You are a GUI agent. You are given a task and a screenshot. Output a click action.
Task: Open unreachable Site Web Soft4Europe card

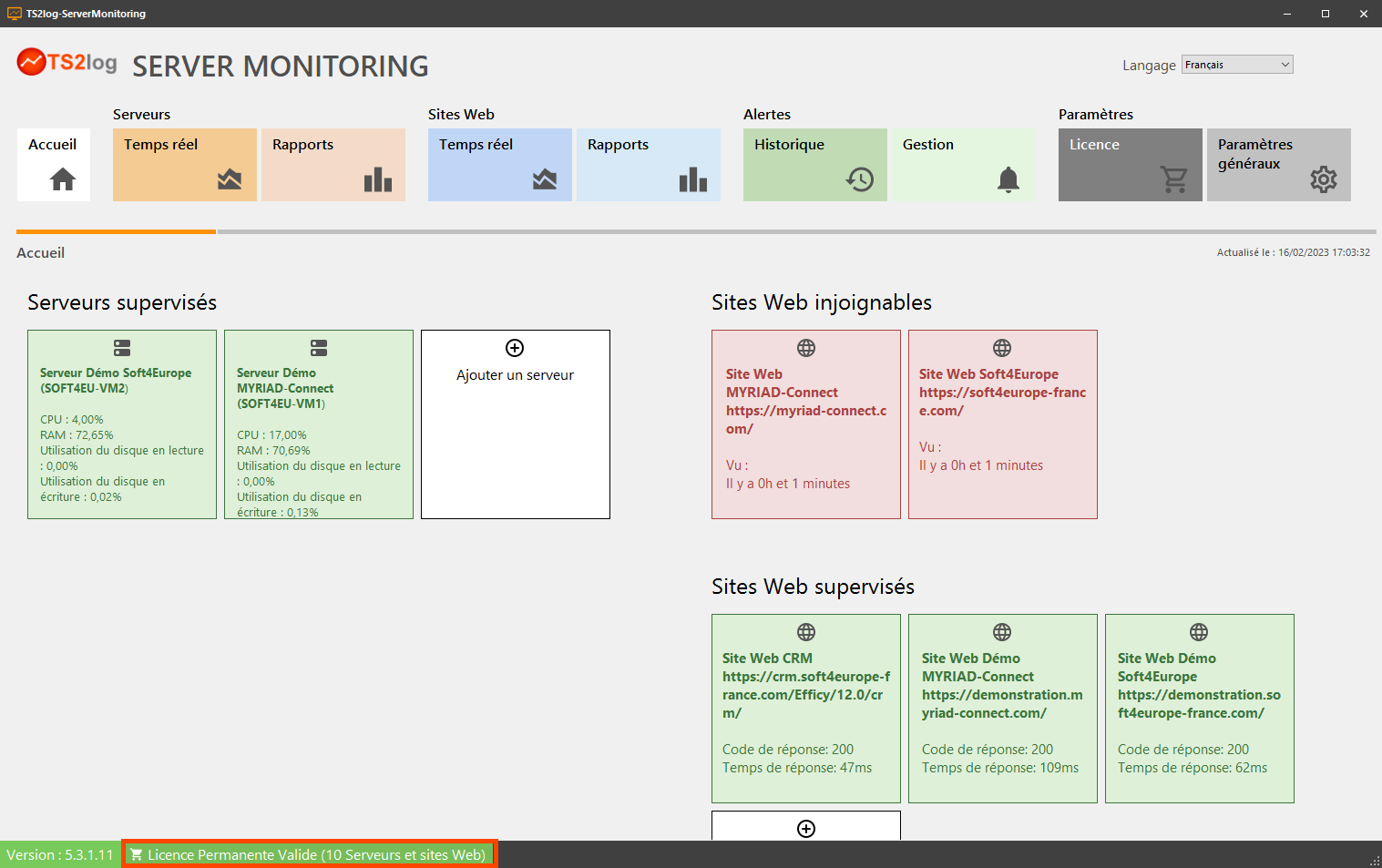(x=1003, y=424)
